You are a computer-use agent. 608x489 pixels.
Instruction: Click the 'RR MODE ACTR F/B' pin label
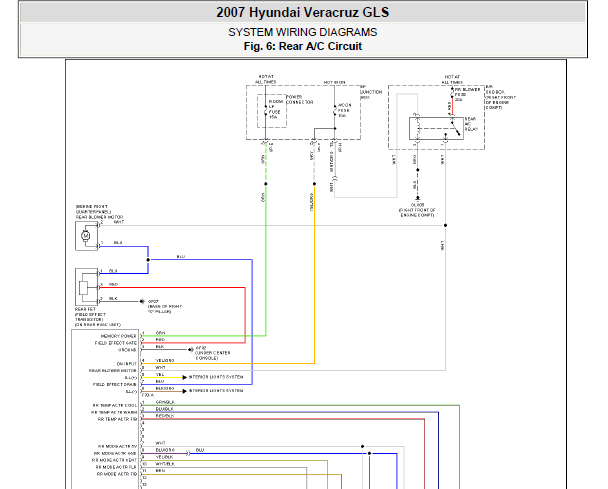coord(117,474)
